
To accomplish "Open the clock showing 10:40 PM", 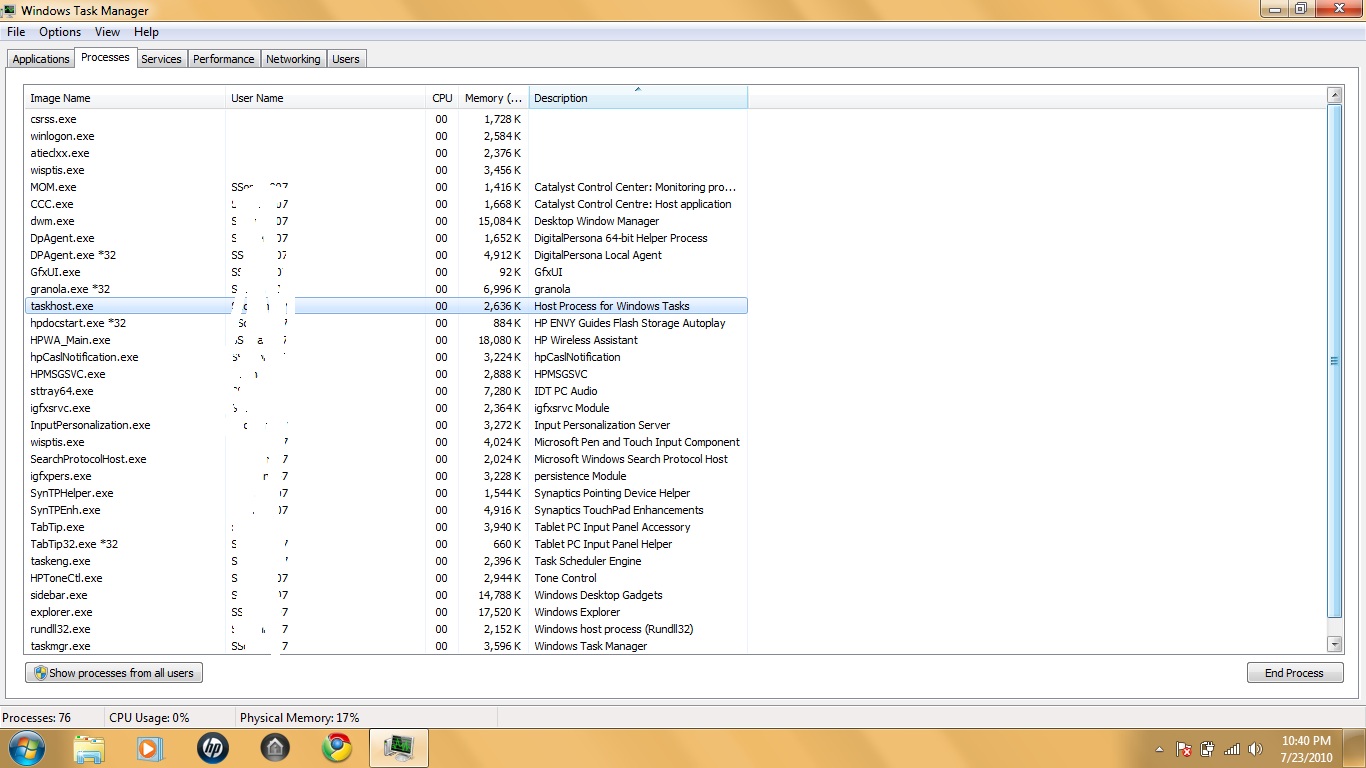I will (1306, 748).
